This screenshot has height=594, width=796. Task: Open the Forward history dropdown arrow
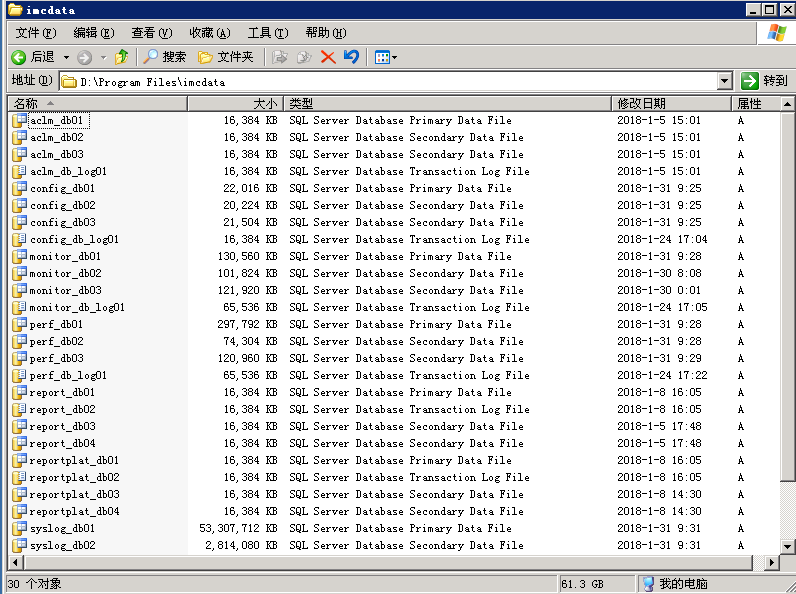[104, 57]
